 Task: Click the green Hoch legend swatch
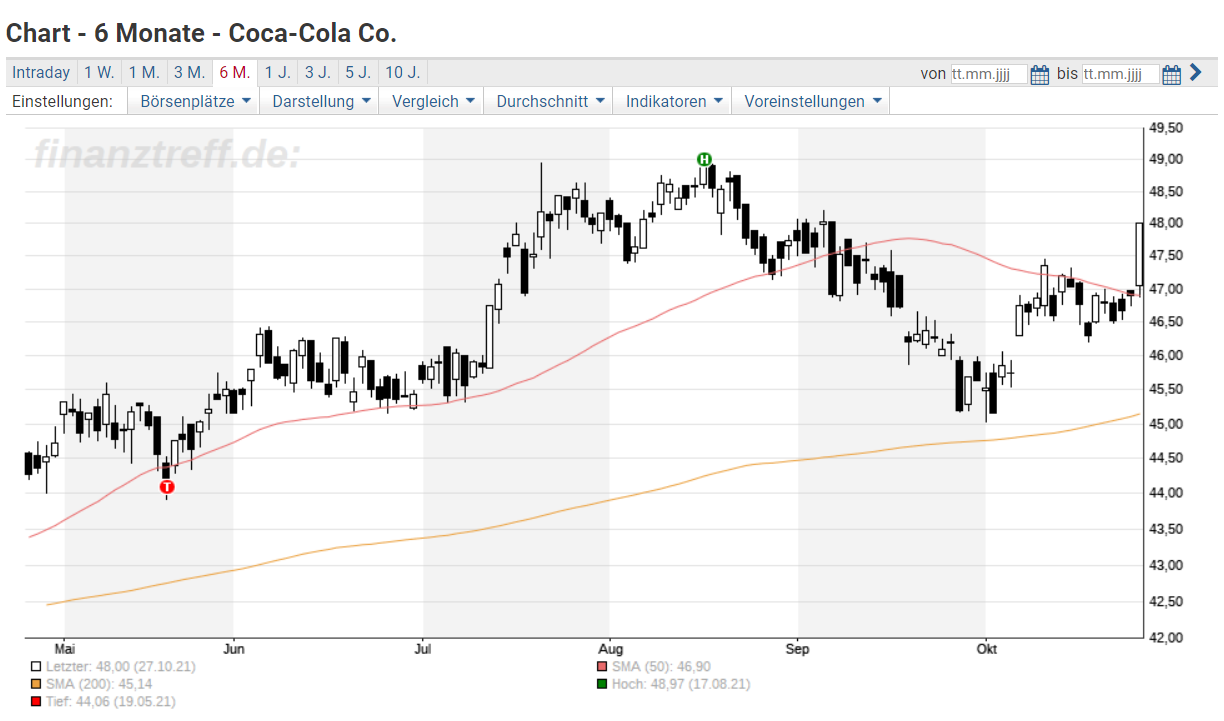pos(601,684)
